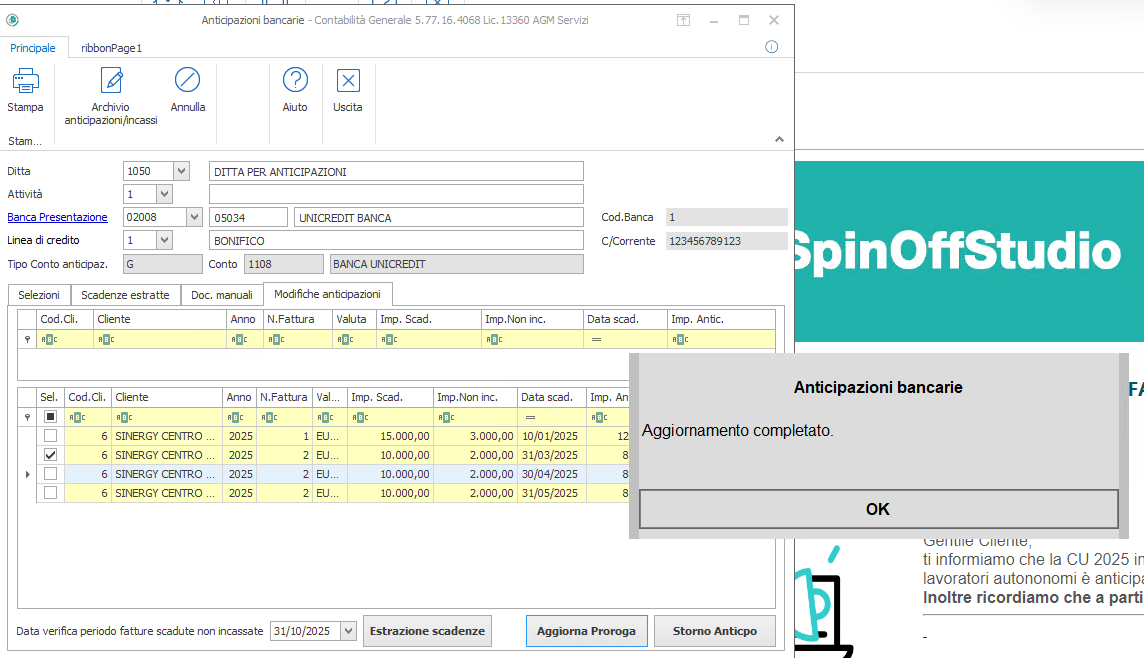Open the Aiuto help icon
1144x658 pixels.
pos(295,80)
